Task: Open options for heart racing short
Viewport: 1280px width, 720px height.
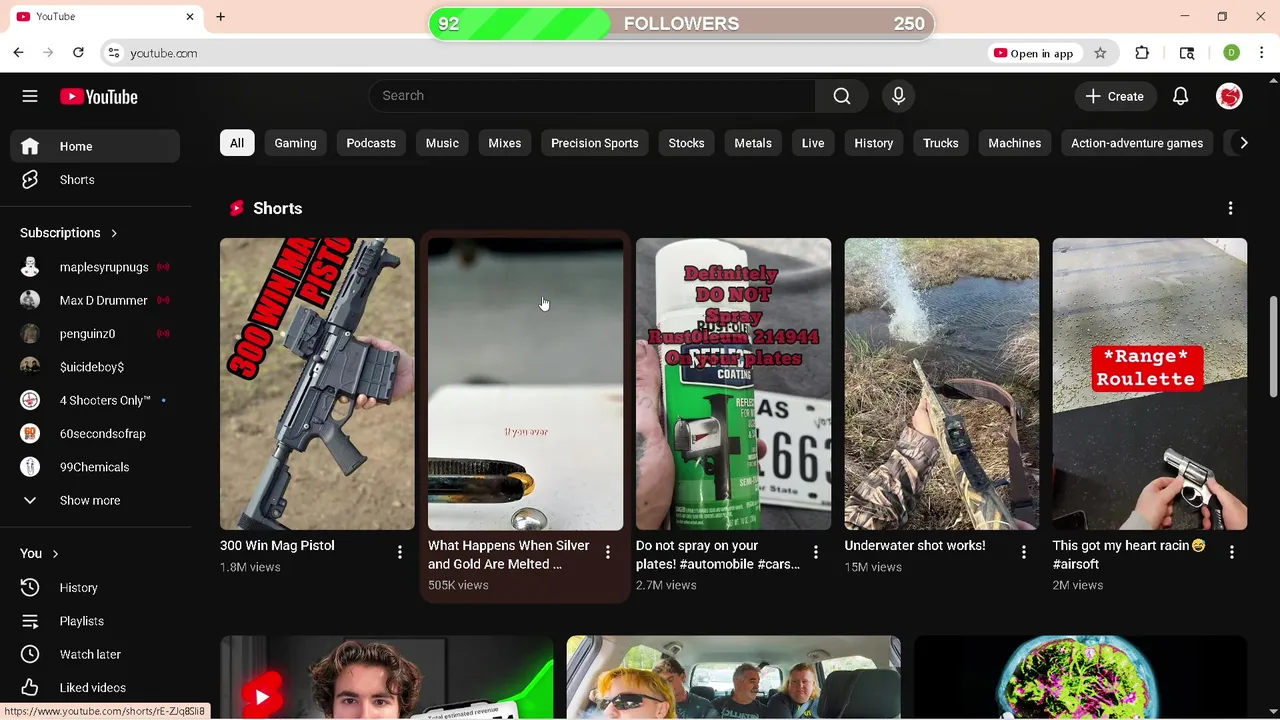Action: click(1231, 552)
